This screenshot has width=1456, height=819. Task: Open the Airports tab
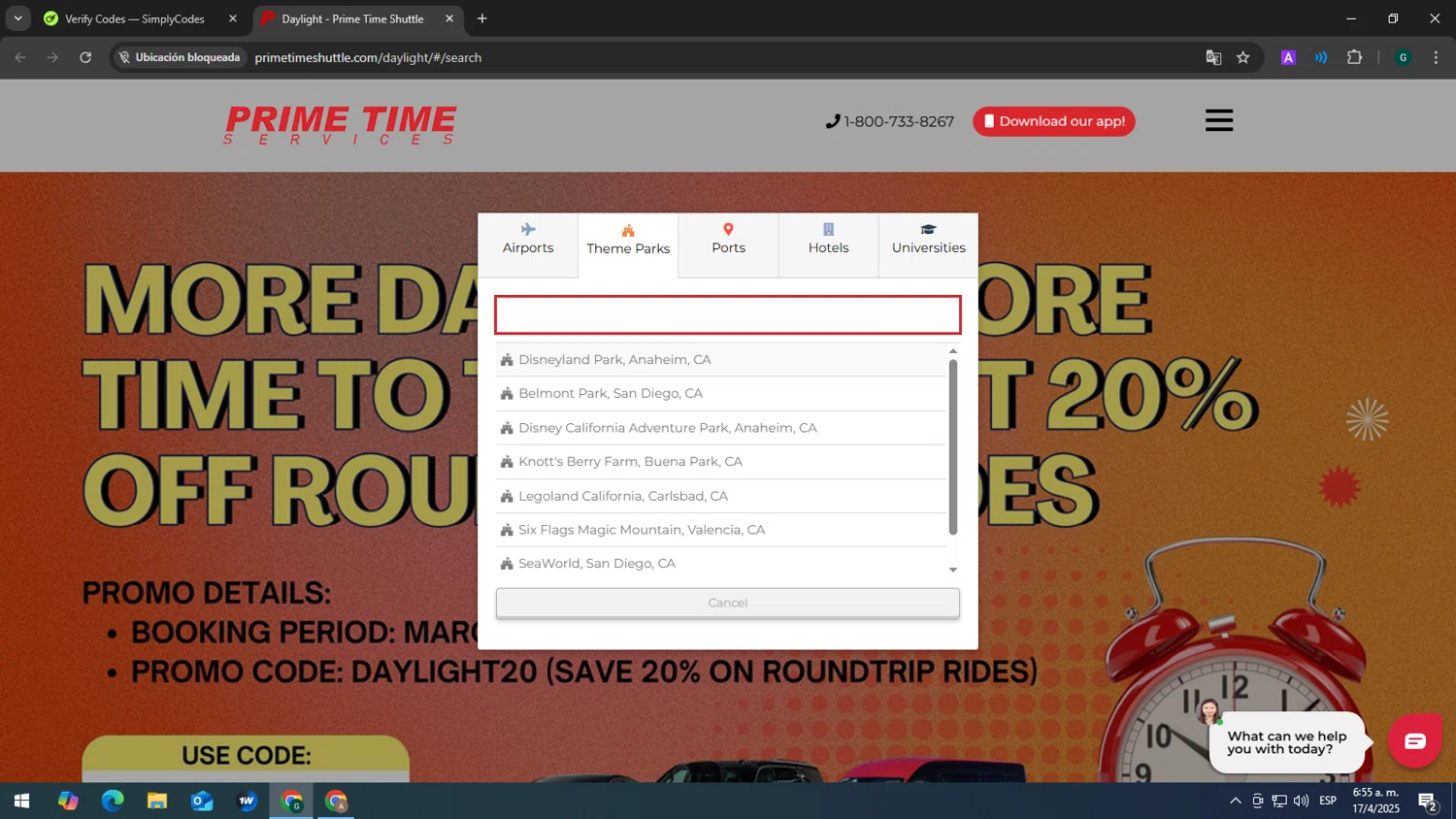528,246
